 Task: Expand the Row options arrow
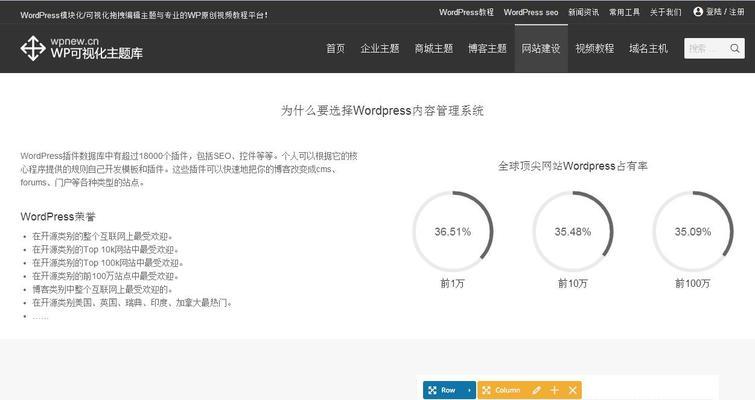[x=469, y=390]
